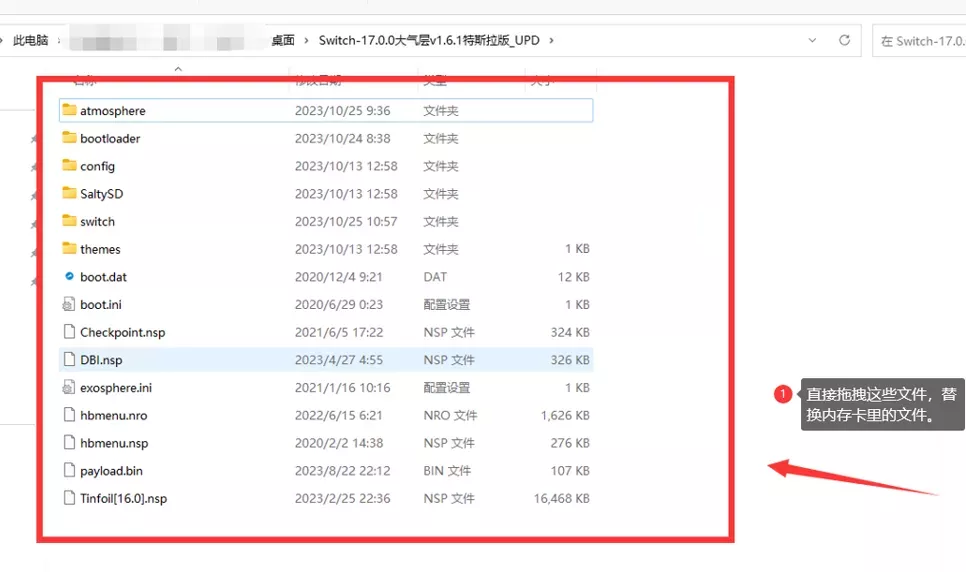Select the themes folder icon

pos(70,249)
